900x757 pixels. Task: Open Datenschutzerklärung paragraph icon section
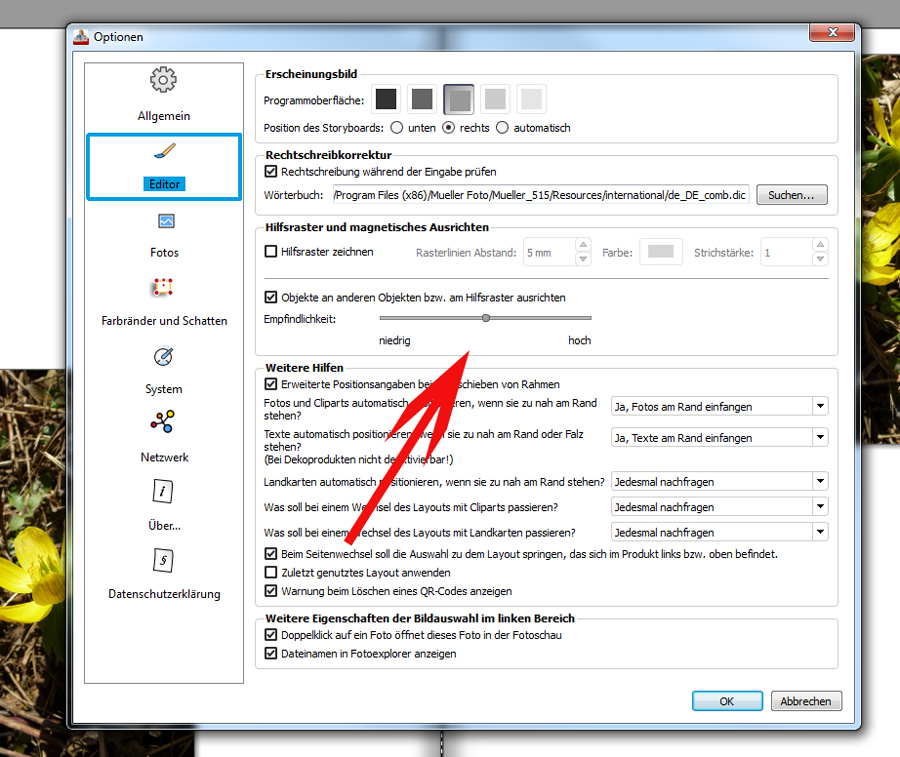click(x=163, y=560)
